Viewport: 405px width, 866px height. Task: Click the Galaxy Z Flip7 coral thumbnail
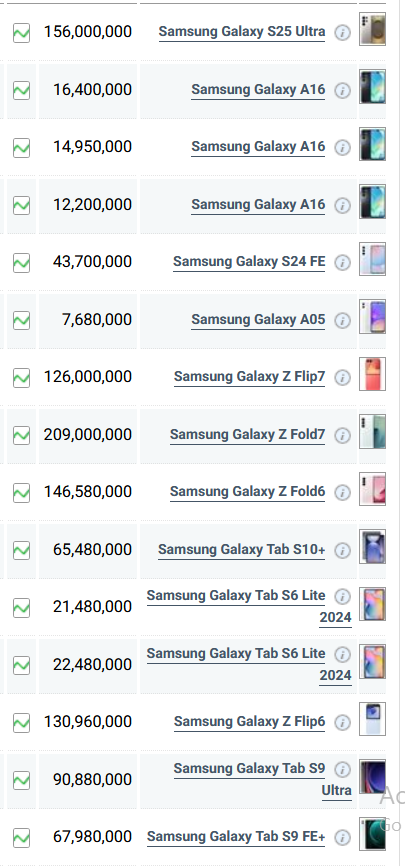pos(372,374)
